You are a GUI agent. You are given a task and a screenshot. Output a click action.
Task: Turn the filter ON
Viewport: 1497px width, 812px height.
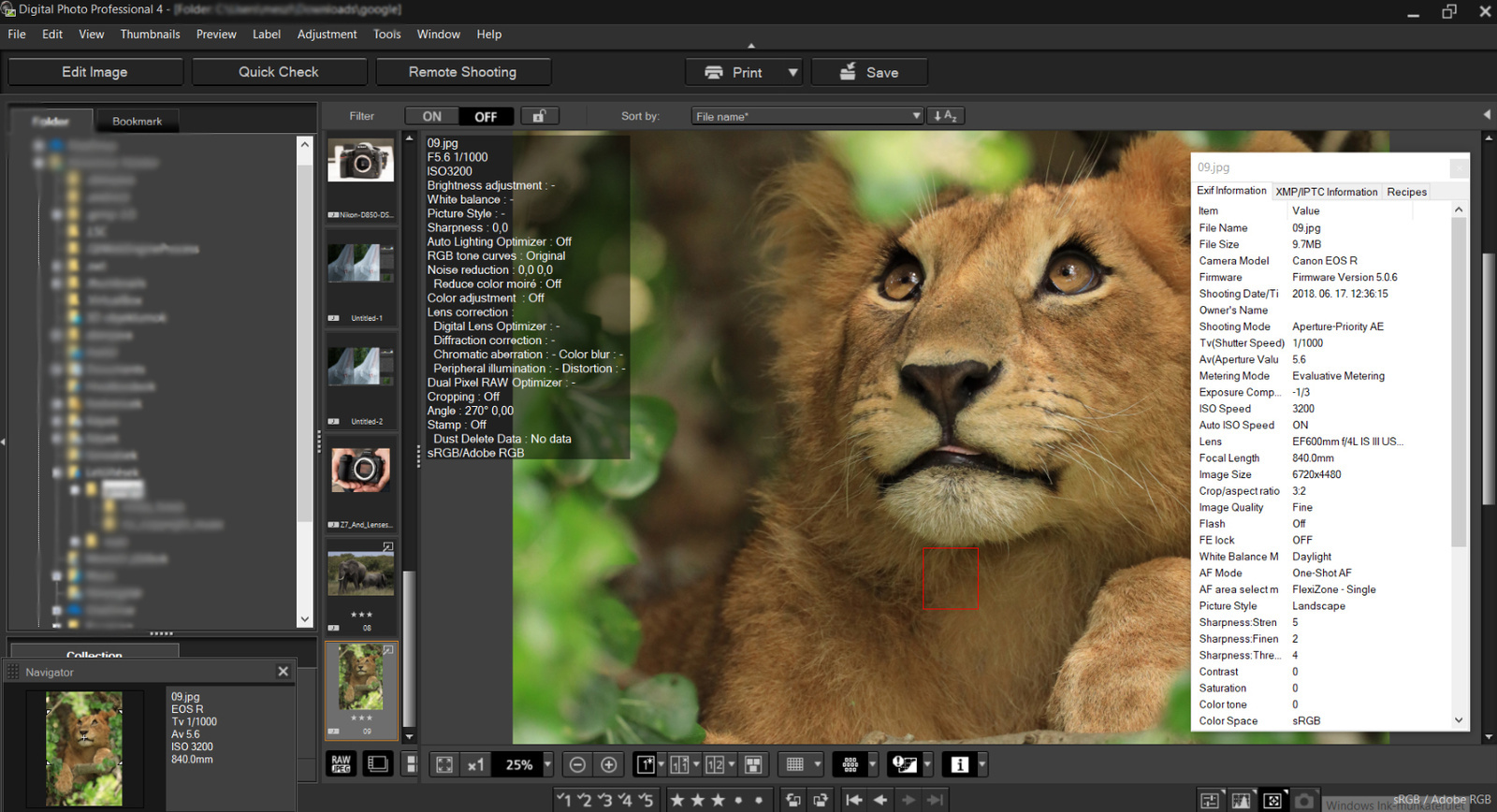432,116
